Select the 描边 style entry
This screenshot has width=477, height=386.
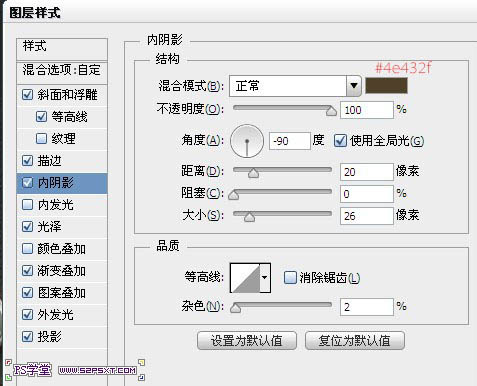(x=62, y=161)
